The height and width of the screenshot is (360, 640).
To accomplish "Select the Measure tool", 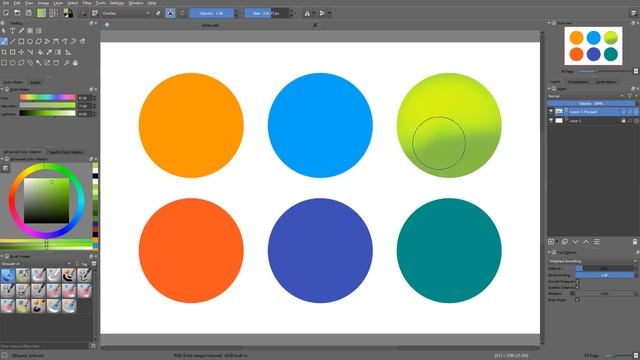I will click(x=68, y=52).
